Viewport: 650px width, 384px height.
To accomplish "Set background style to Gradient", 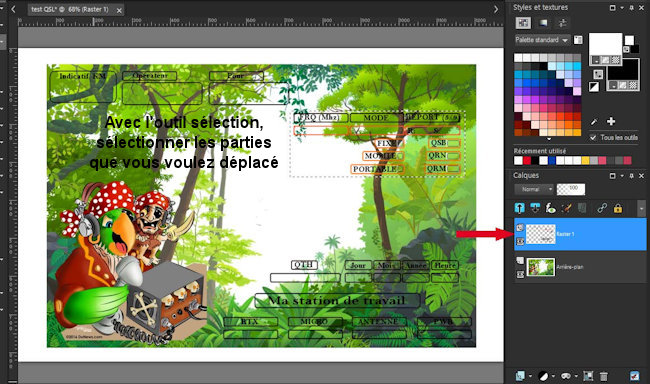I will pyautogui.click(x=623, y=85).
